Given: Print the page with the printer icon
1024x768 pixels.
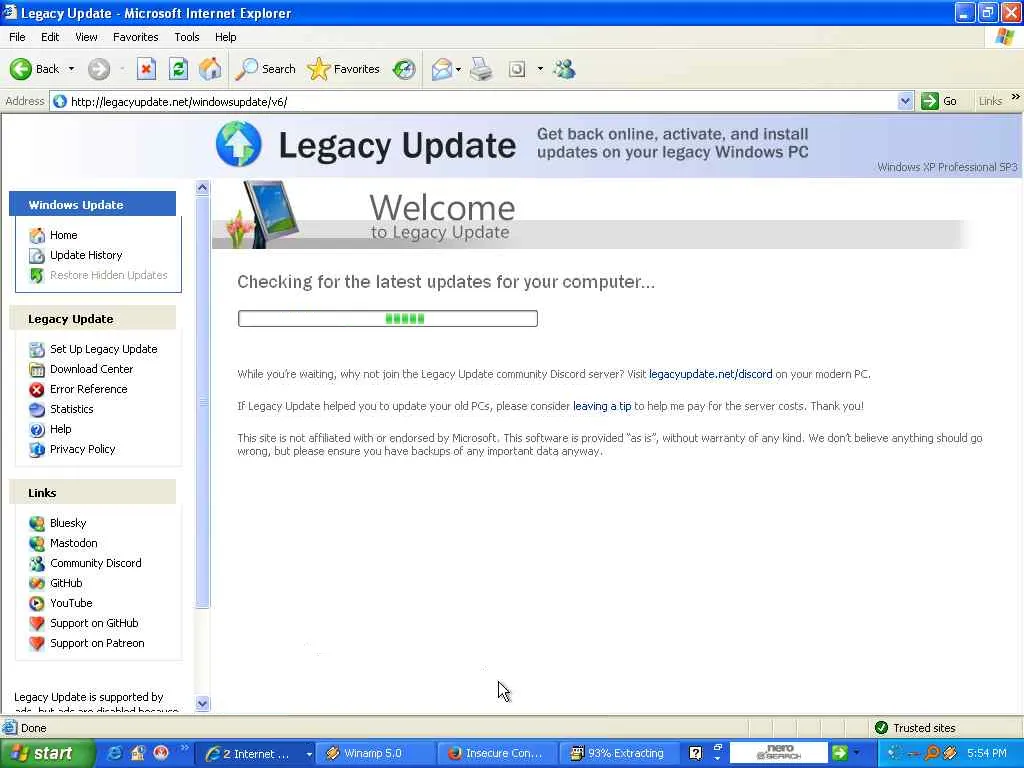Looking at the screenshot, I should pyautogui.click(x=481, y=69).
